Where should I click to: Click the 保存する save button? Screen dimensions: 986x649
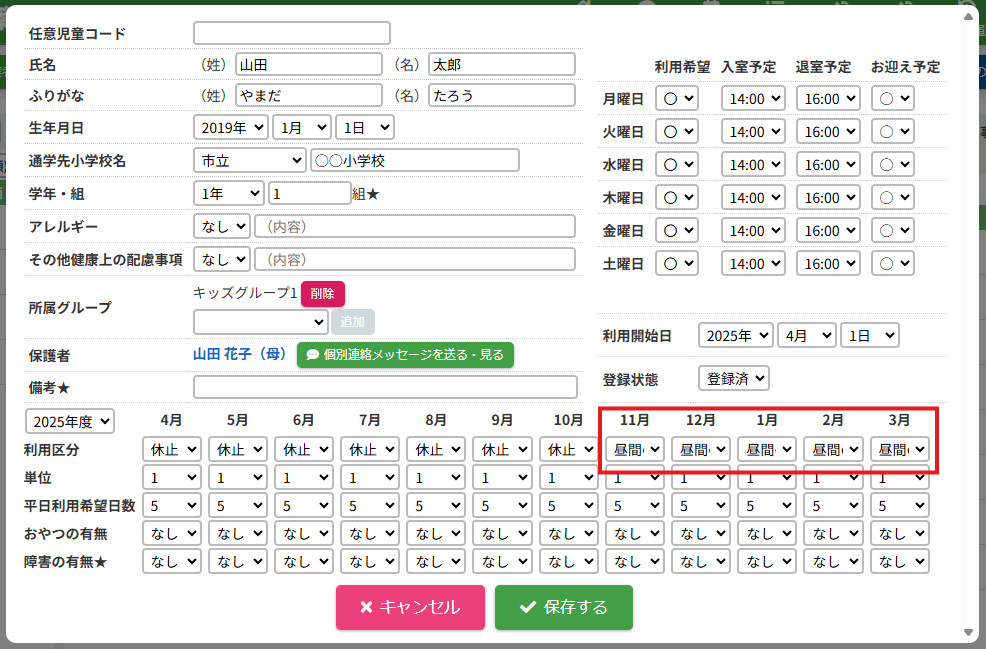[563, 607]
